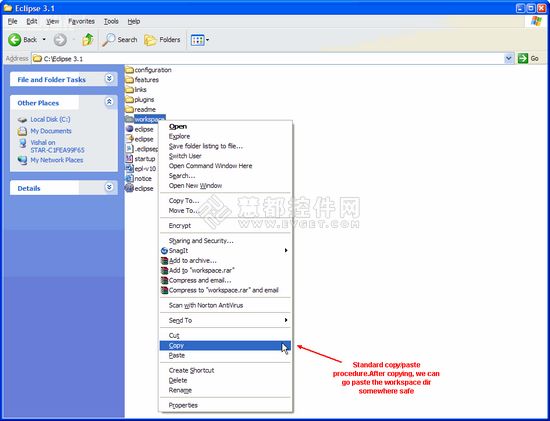Select the workspace folder icon
This screenshot has width=550, height=421.
[x=129, y=119]
